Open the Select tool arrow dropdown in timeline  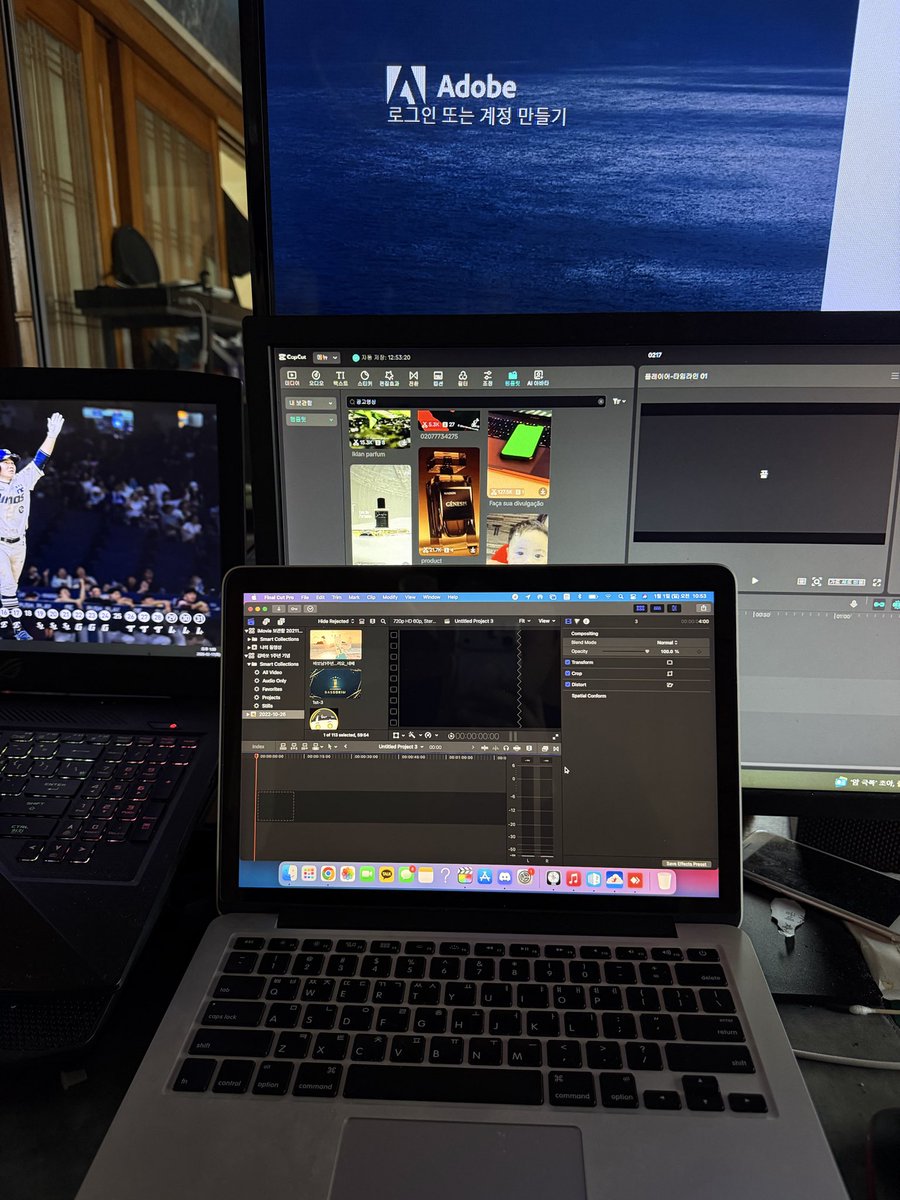coord(332,747)
